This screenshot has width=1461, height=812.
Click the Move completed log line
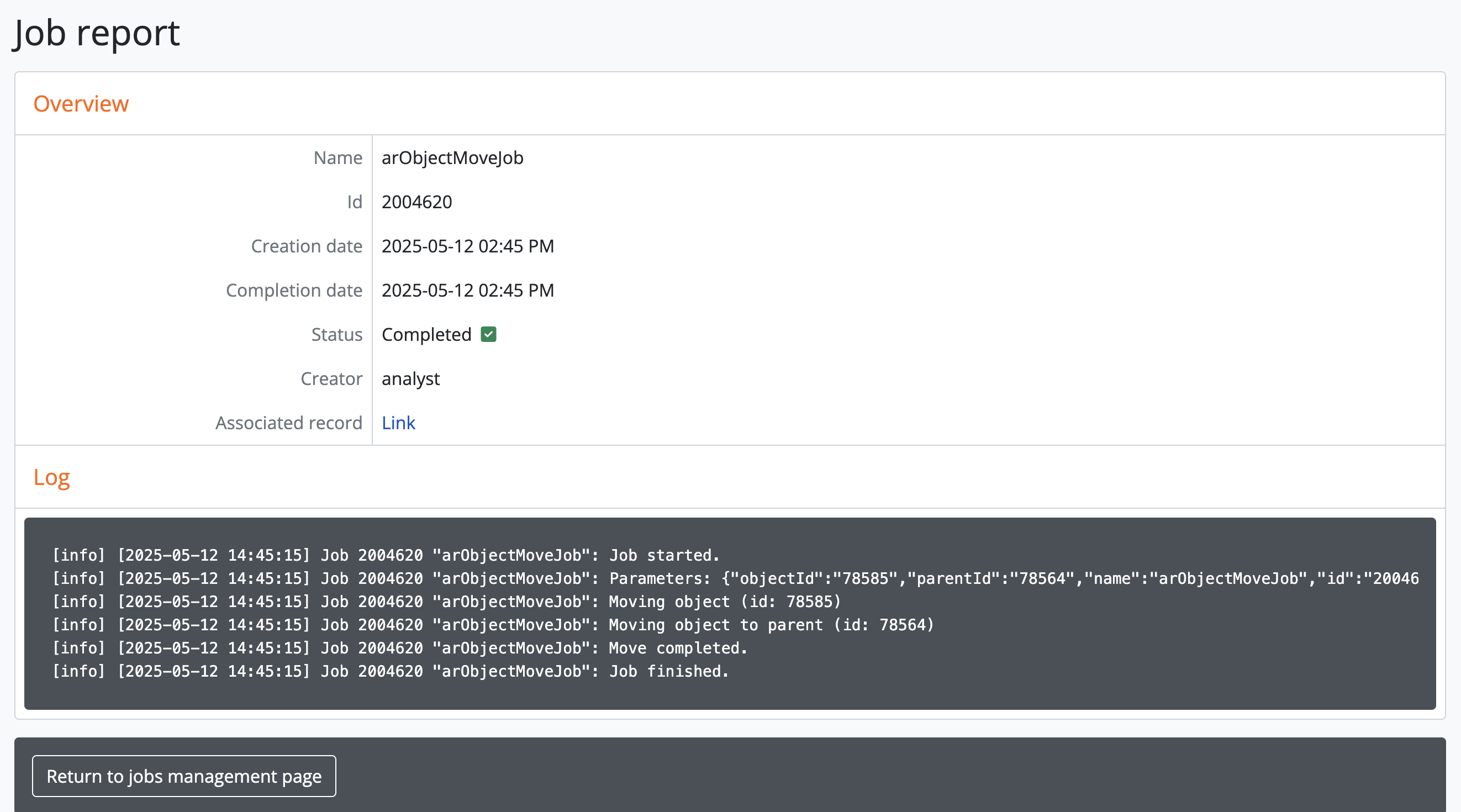pos(400,648)
